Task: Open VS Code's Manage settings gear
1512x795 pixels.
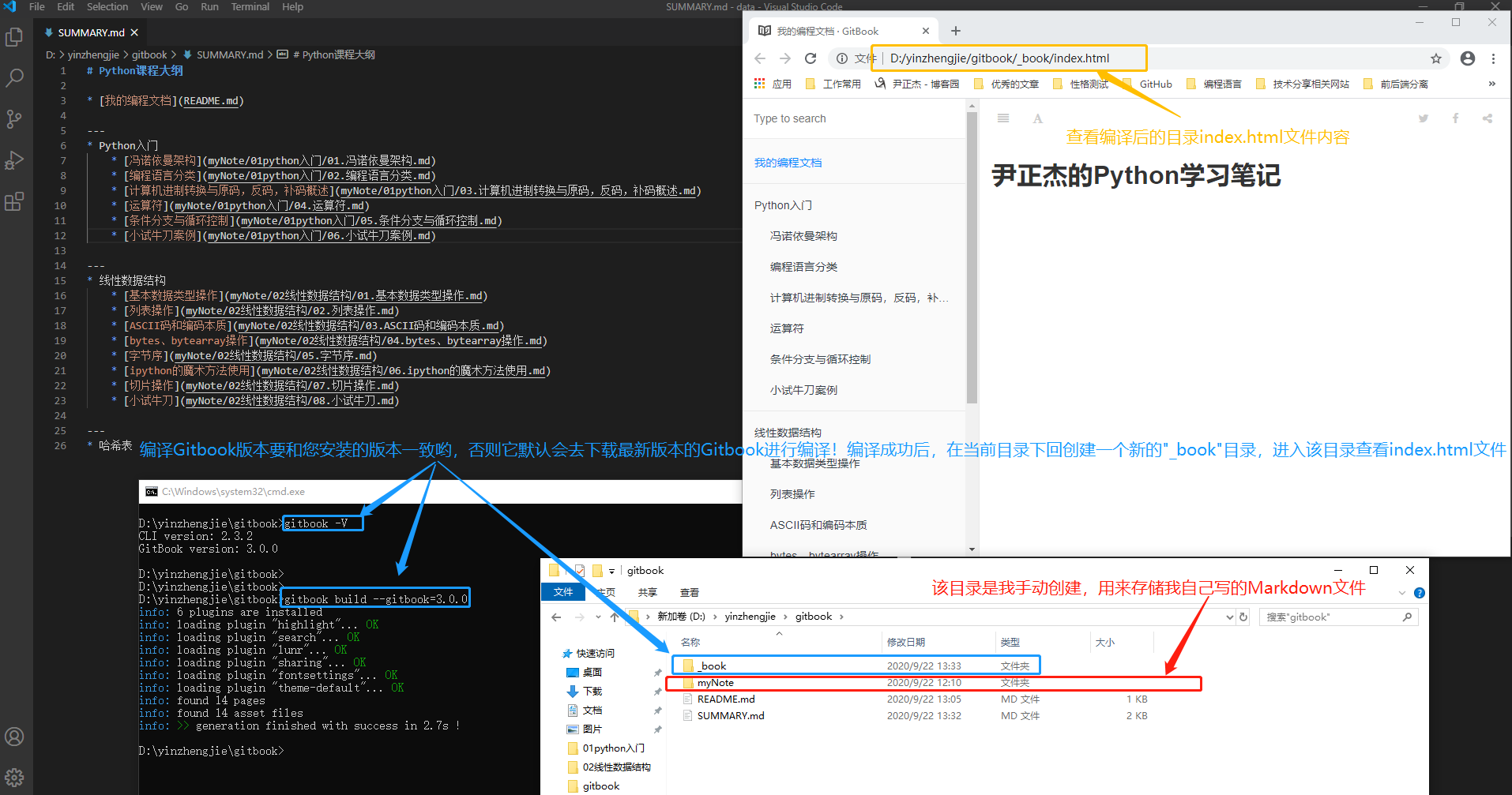Action: point(14,777)
